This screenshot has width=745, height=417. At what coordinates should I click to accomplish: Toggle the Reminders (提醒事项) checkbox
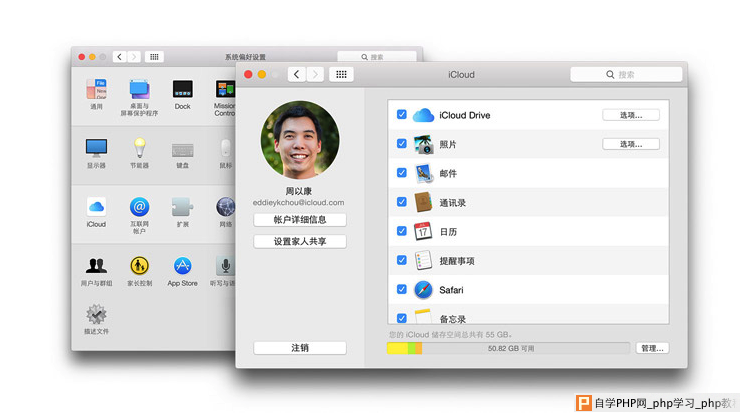[x=402, y=260]
